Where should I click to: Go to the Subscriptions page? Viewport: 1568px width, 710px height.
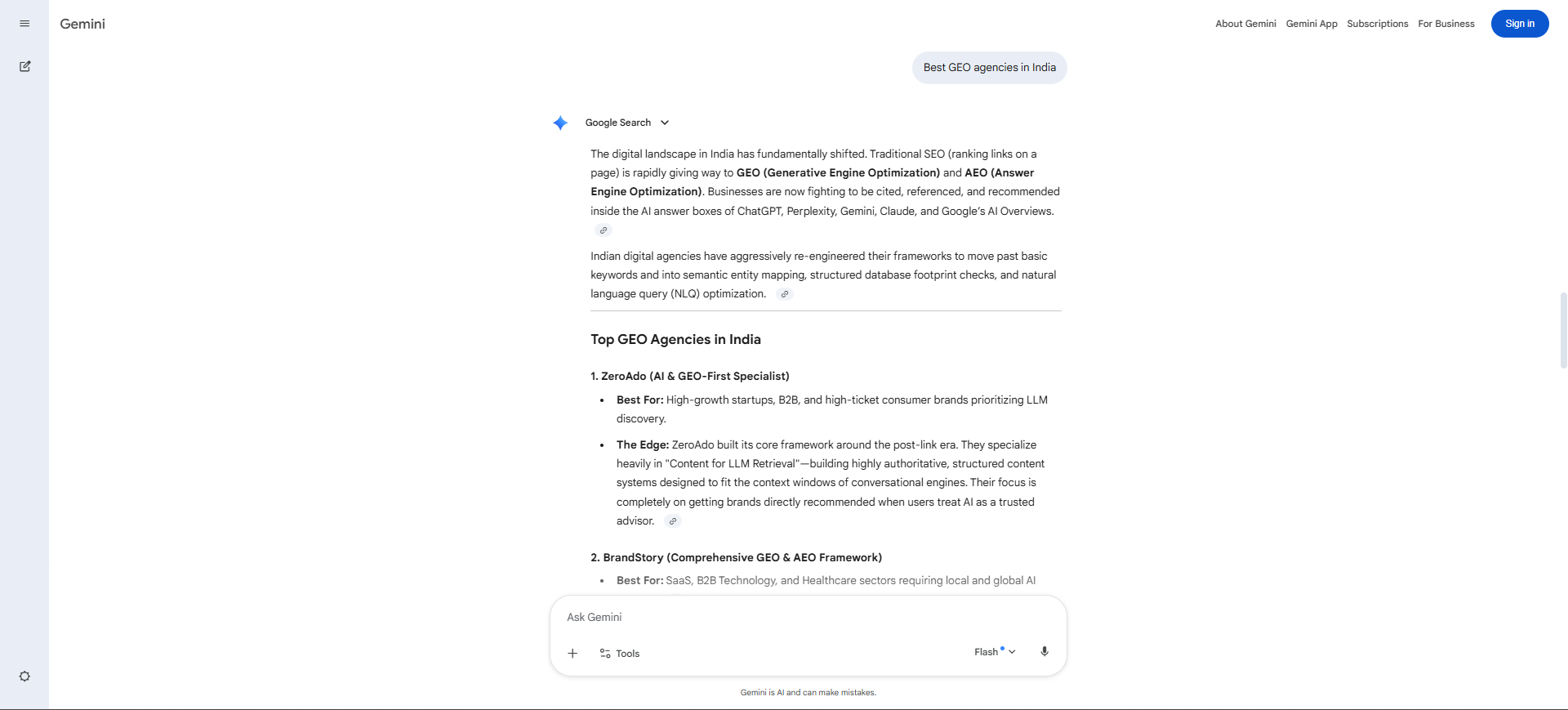1378,24
